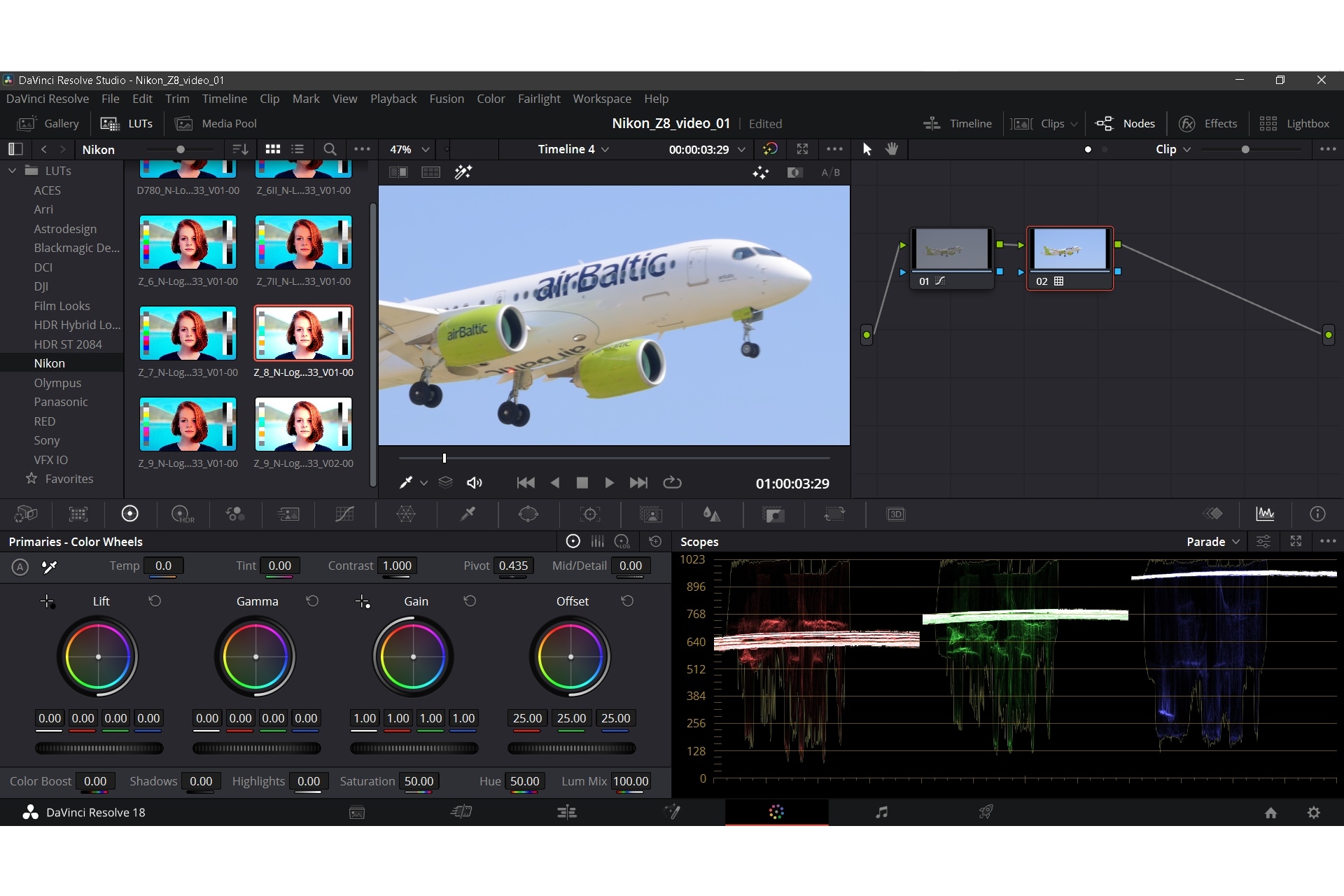Screen dimensions: 1344x896
Task: Switch to the Deliver page rocket icon
Action: point(986,812)
